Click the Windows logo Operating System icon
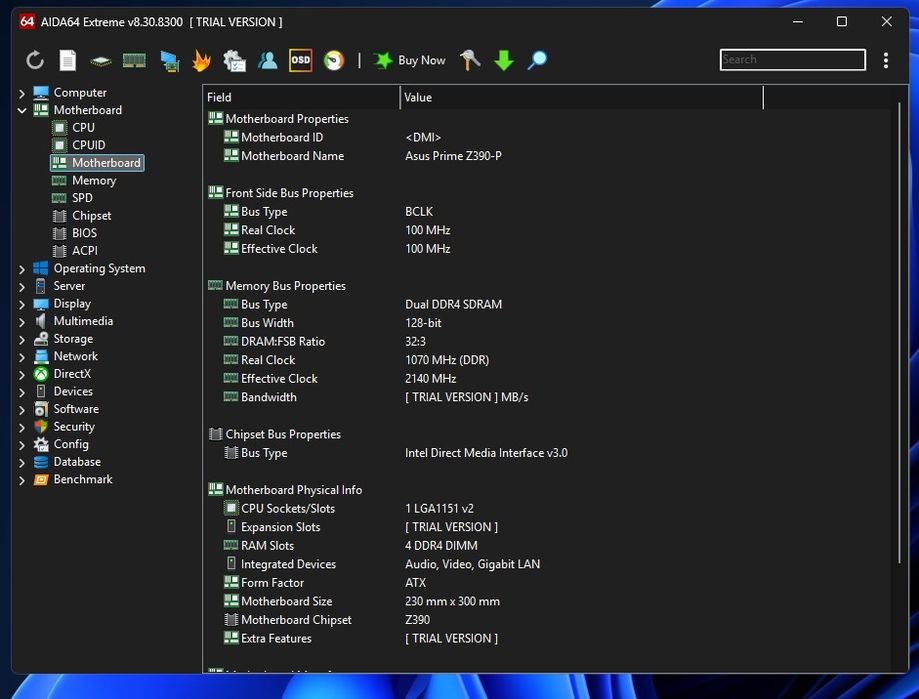 40,268
